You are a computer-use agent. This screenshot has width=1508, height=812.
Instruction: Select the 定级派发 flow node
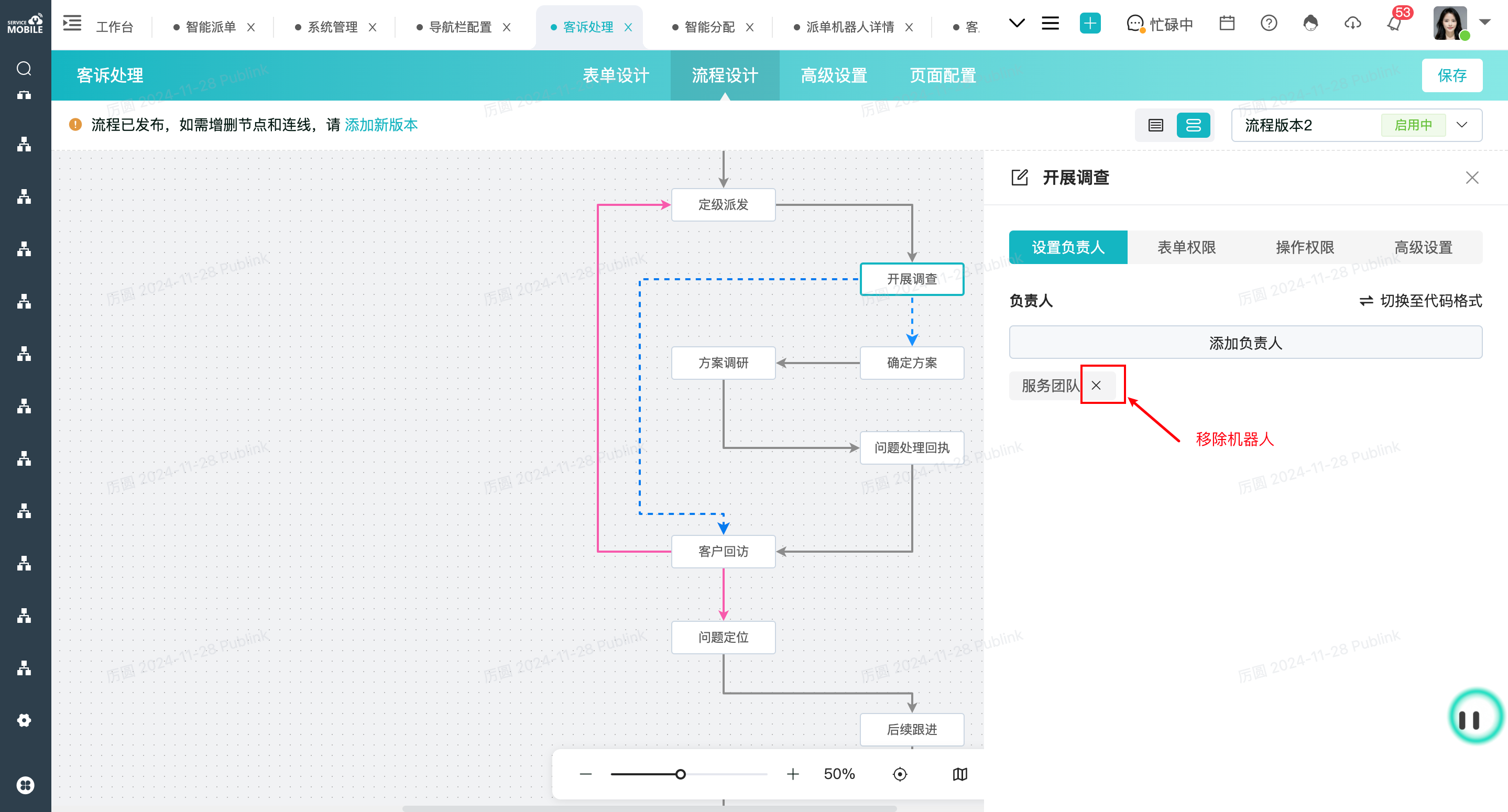[723, 204]
